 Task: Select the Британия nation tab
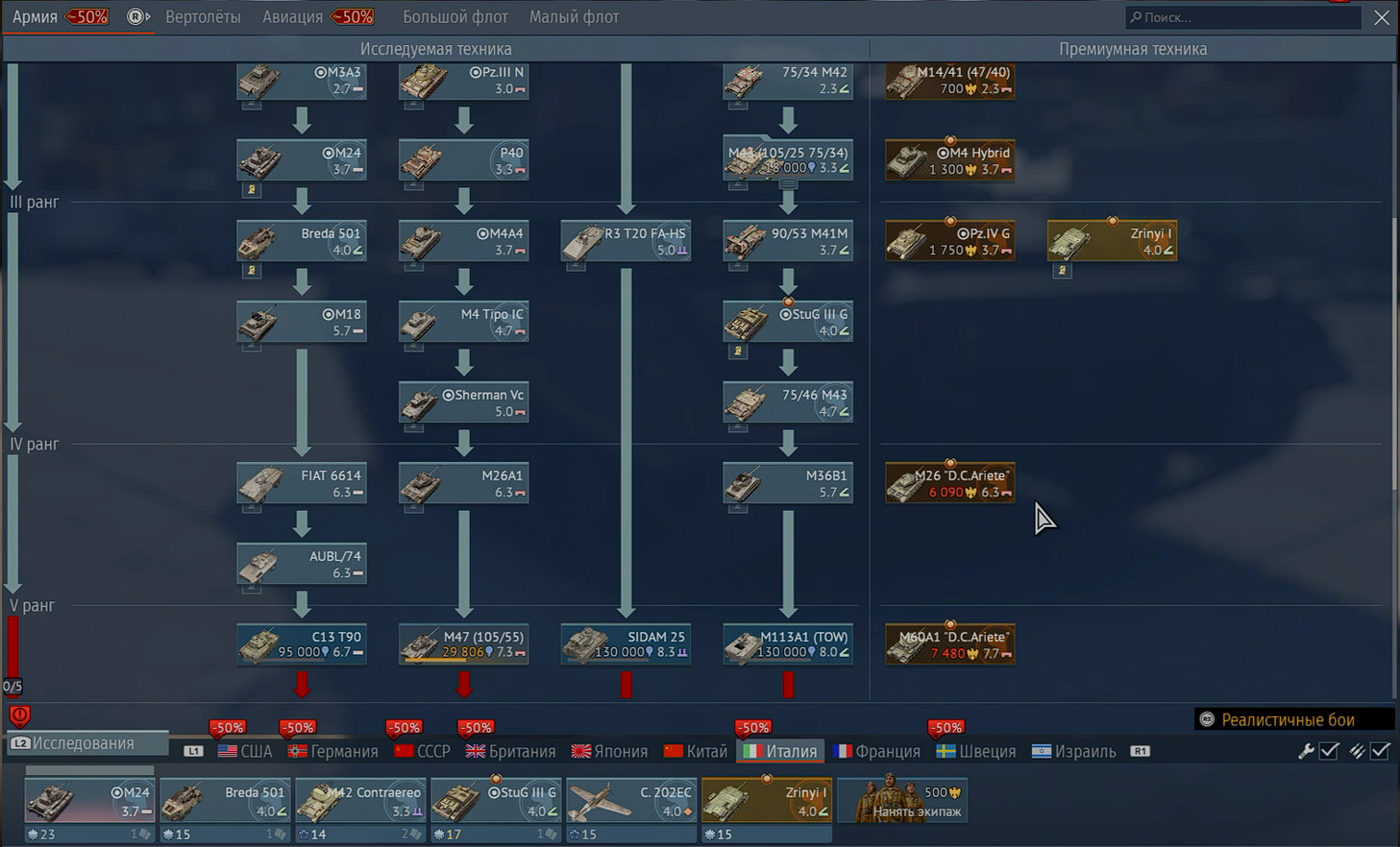click(x=511, y=751)
